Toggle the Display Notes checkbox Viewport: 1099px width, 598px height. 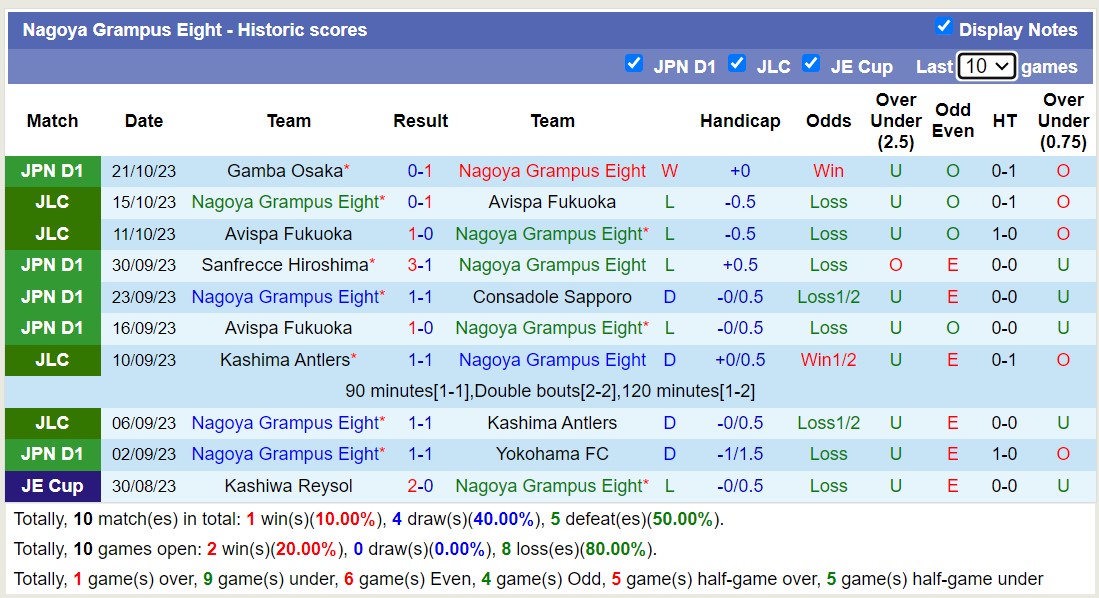(943, 27)
